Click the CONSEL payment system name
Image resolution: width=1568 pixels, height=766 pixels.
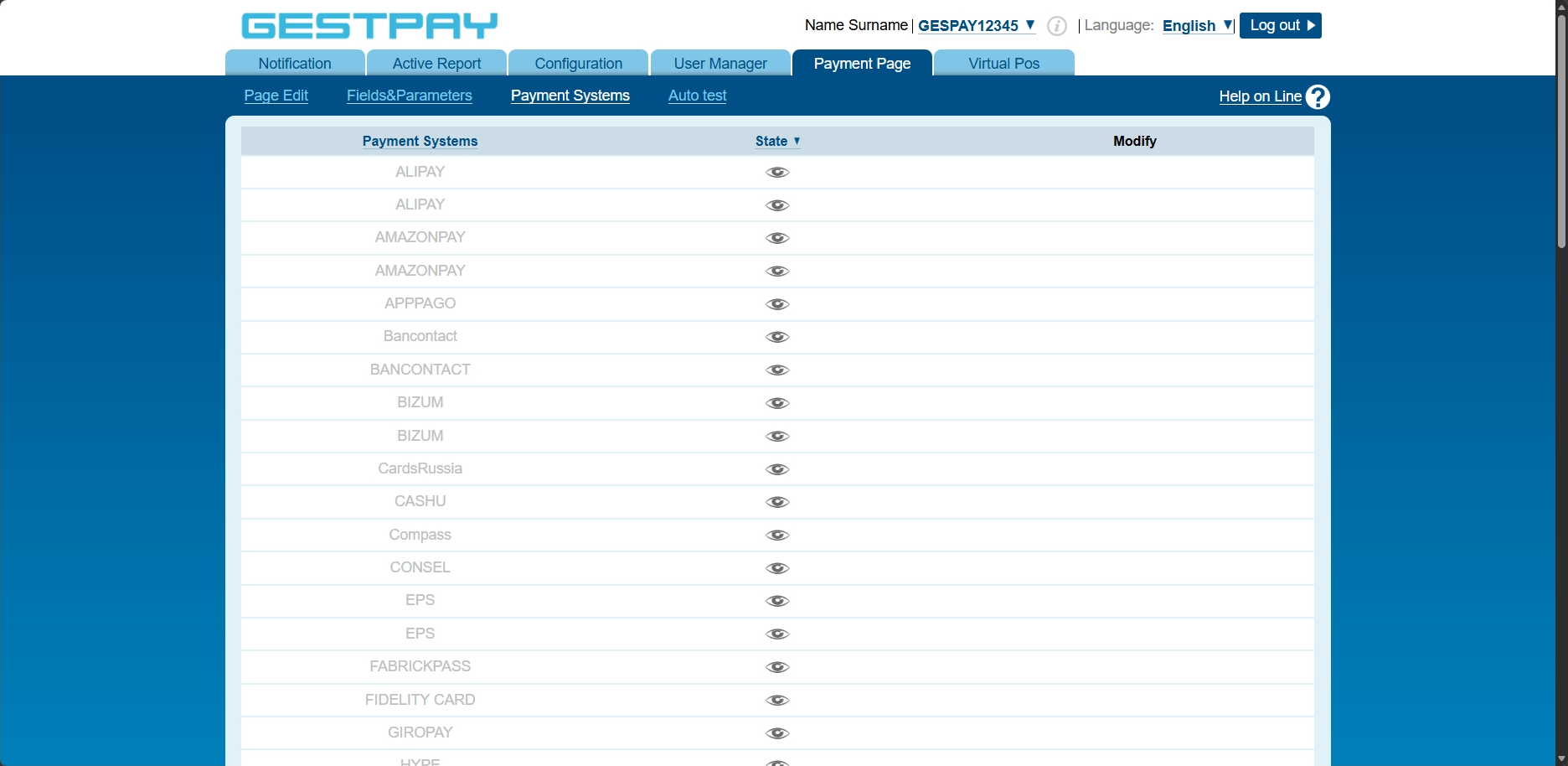(x=420, y=567)
